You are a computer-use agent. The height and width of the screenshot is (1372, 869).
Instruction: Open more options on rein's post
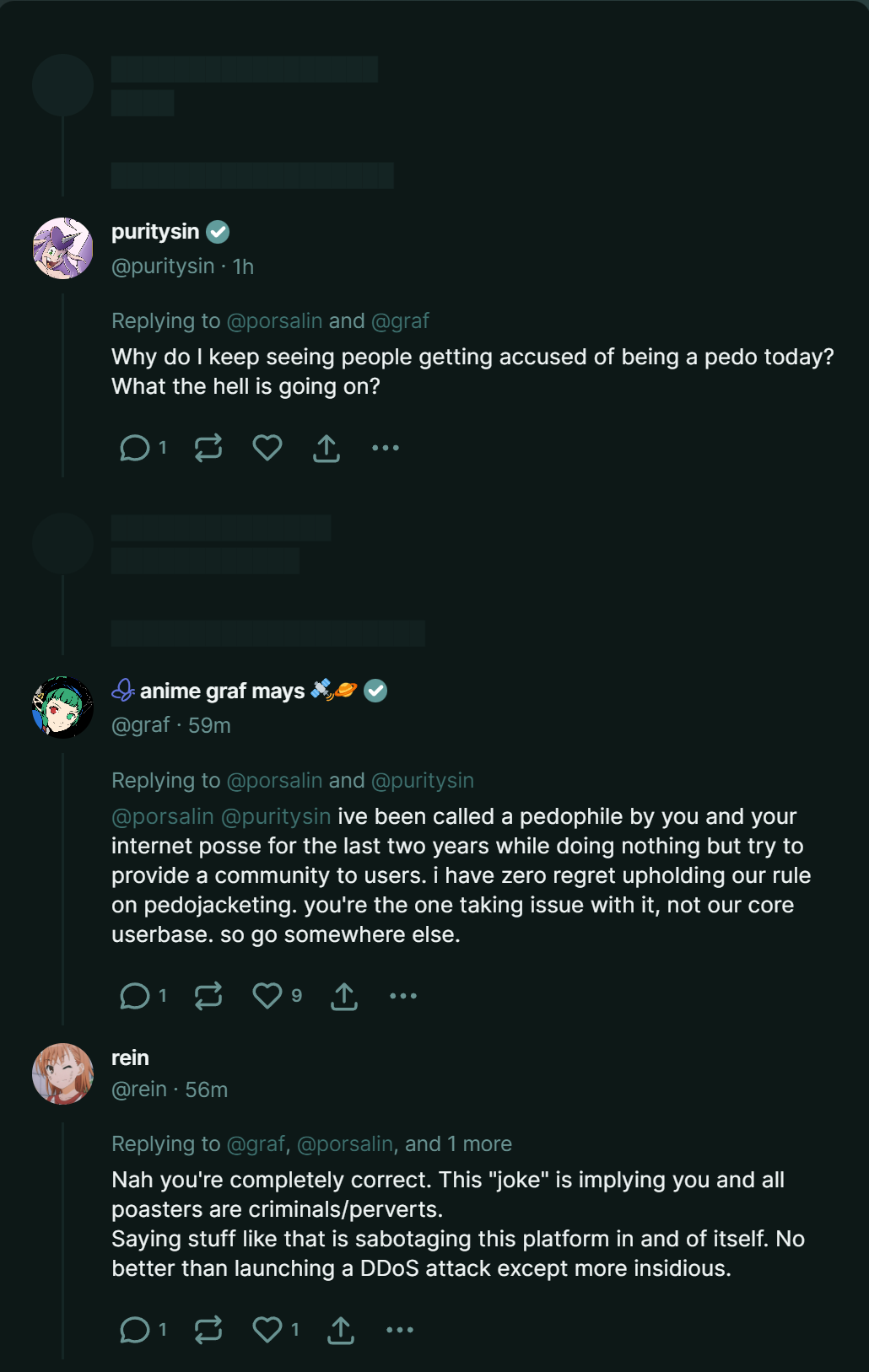[400, 1330]
